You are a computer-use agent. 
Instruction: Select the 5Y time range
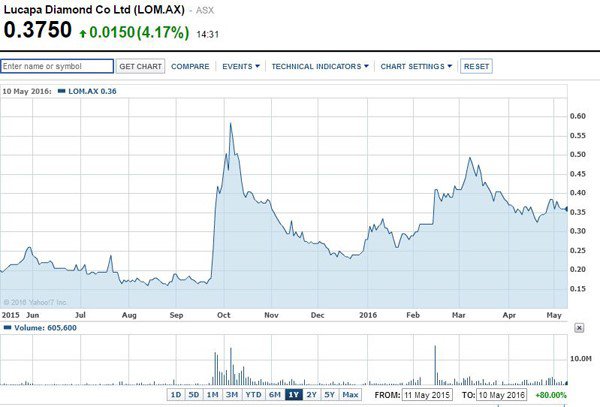tap(329, 394)
